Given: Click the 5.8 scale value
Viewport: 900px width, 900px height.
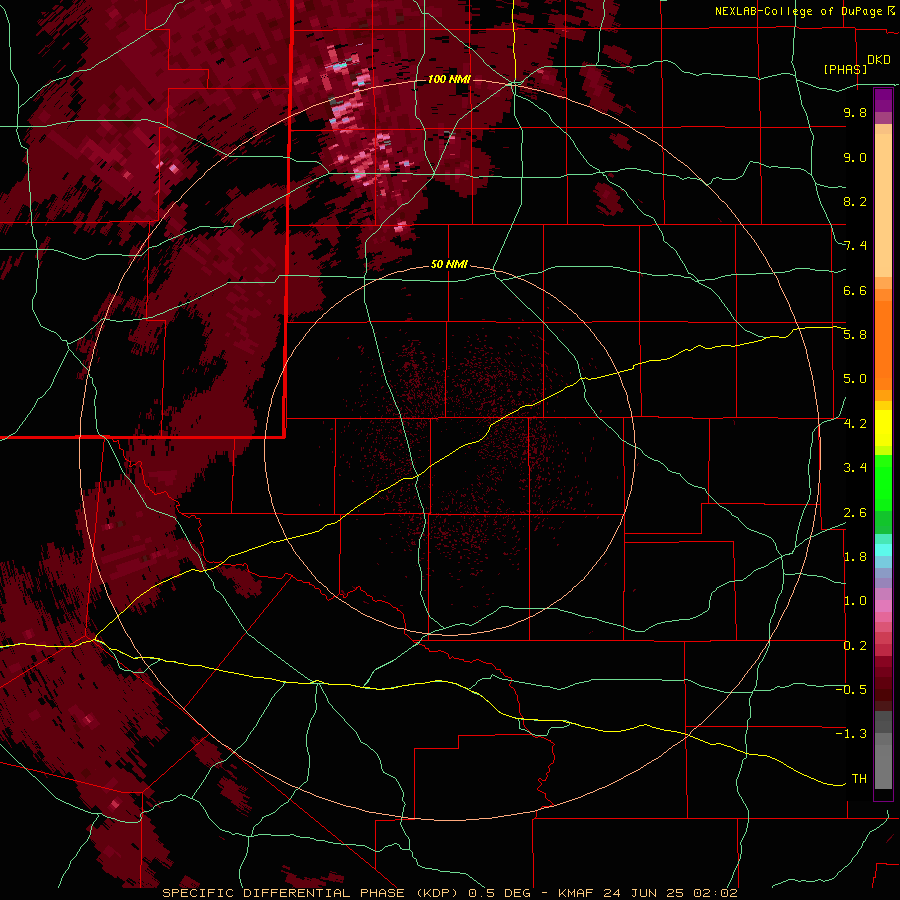Looking at the screenshot, I should pos(855,335).
